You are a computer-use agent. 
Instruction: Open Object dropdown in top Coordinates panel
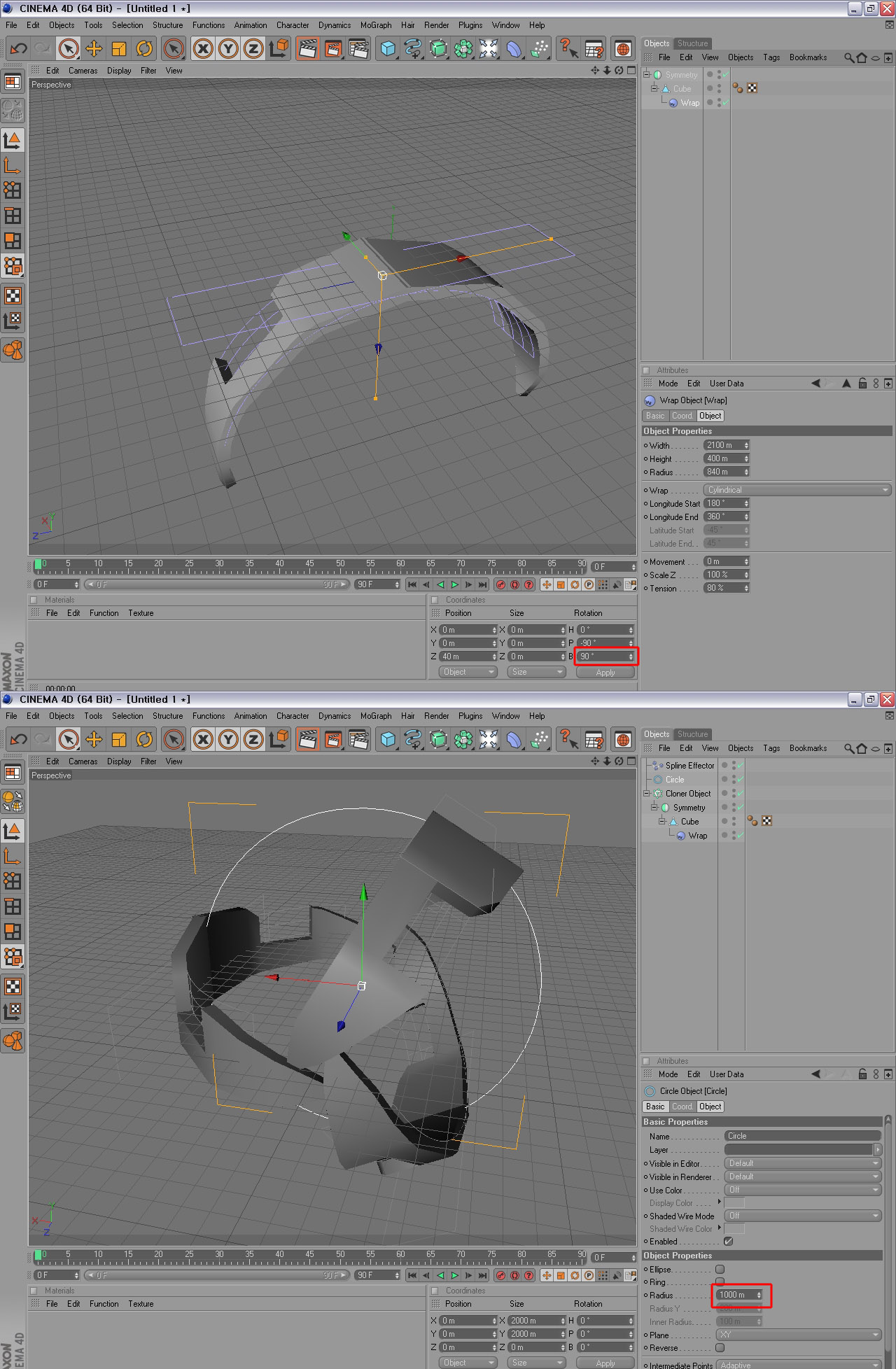pos(468,672)
